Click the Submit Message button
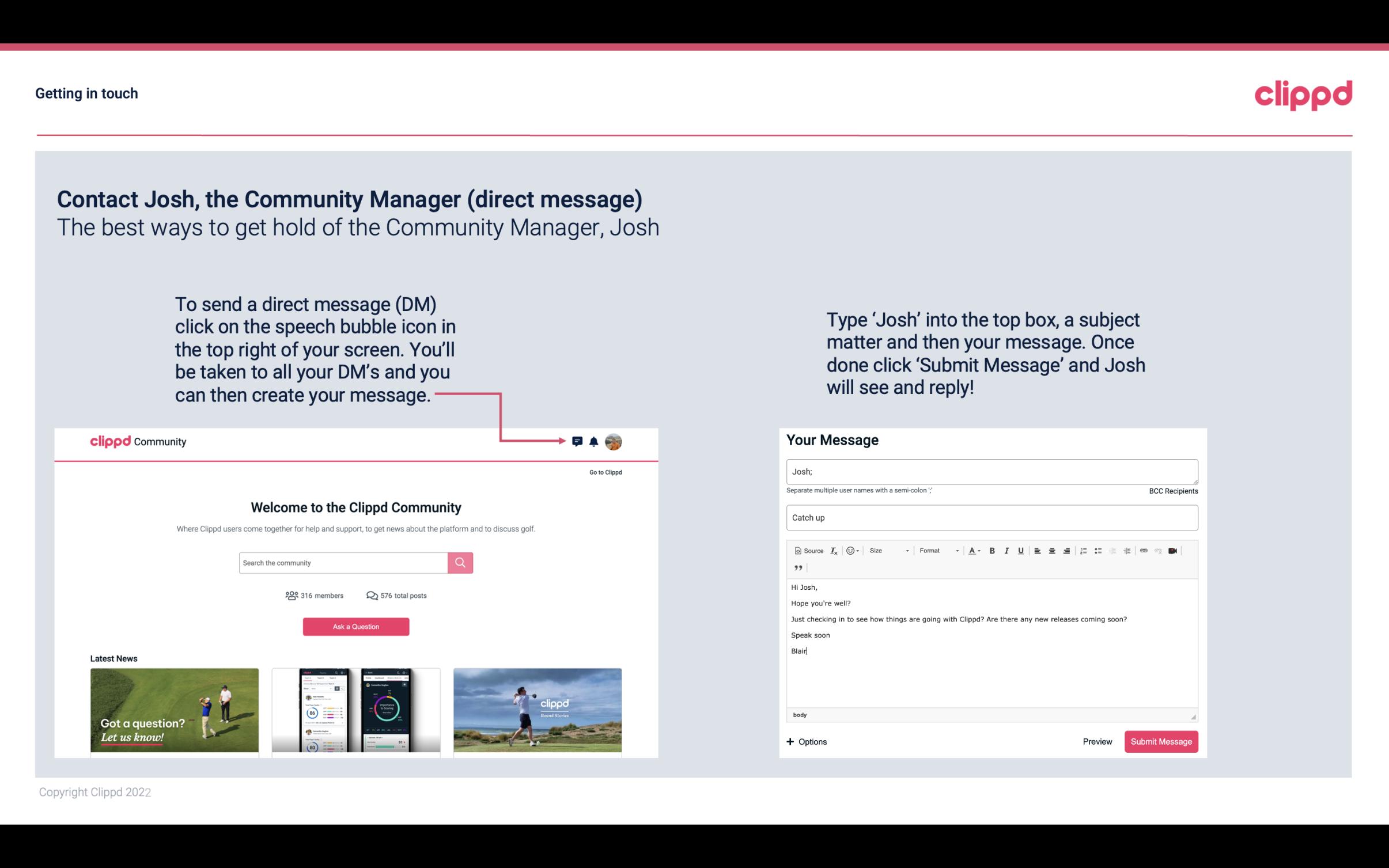 (1161, 742)
